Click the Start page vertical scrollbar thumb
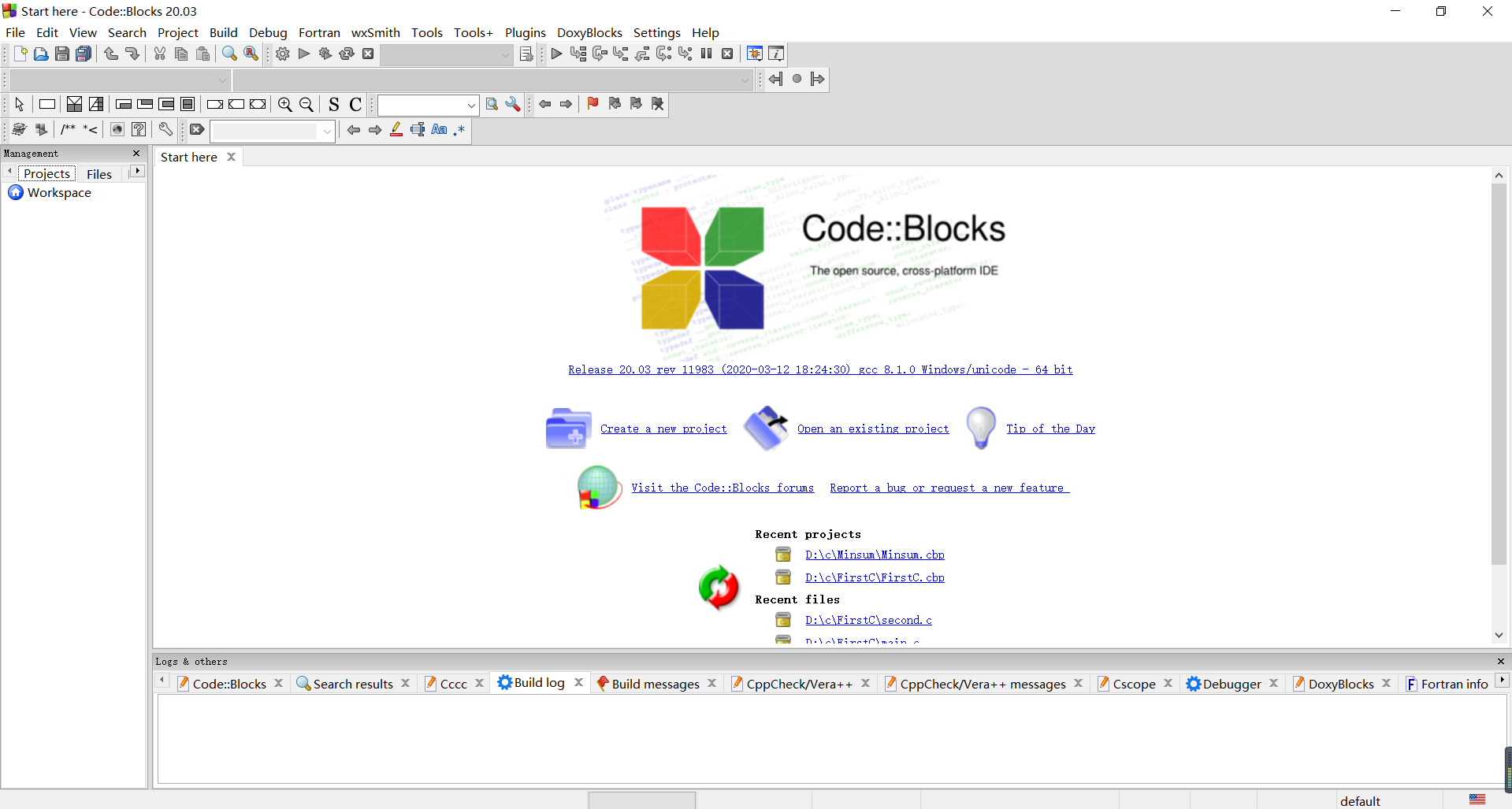The height and width of the screenshot is (809, 1512). pos(1499,374)
